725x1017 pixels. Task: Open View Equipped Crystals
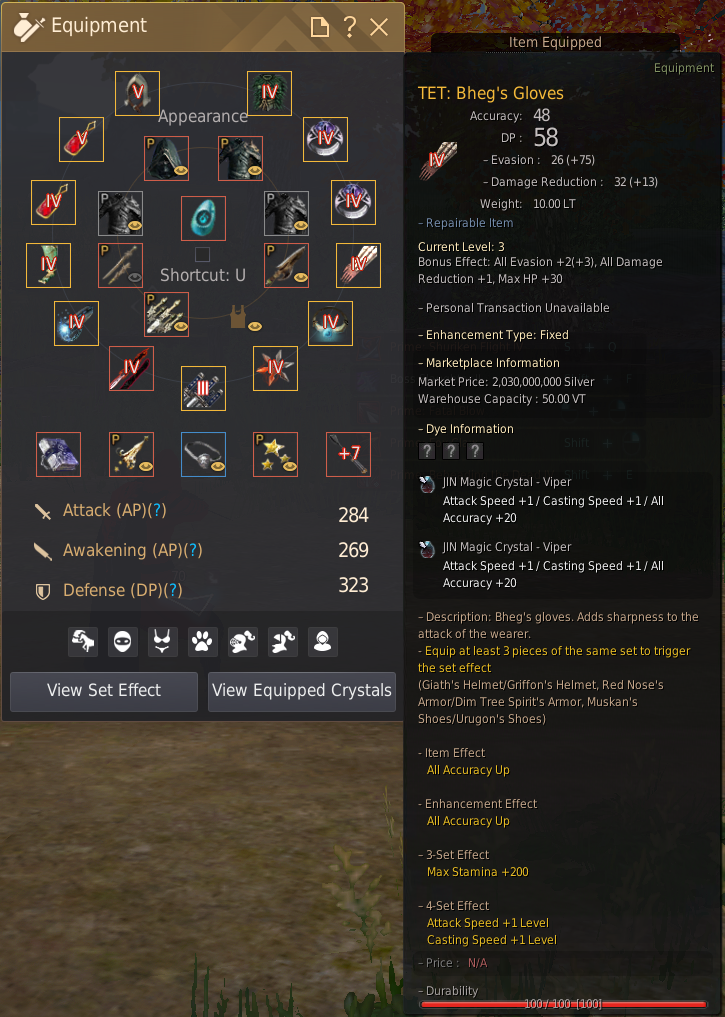[302, 691]
